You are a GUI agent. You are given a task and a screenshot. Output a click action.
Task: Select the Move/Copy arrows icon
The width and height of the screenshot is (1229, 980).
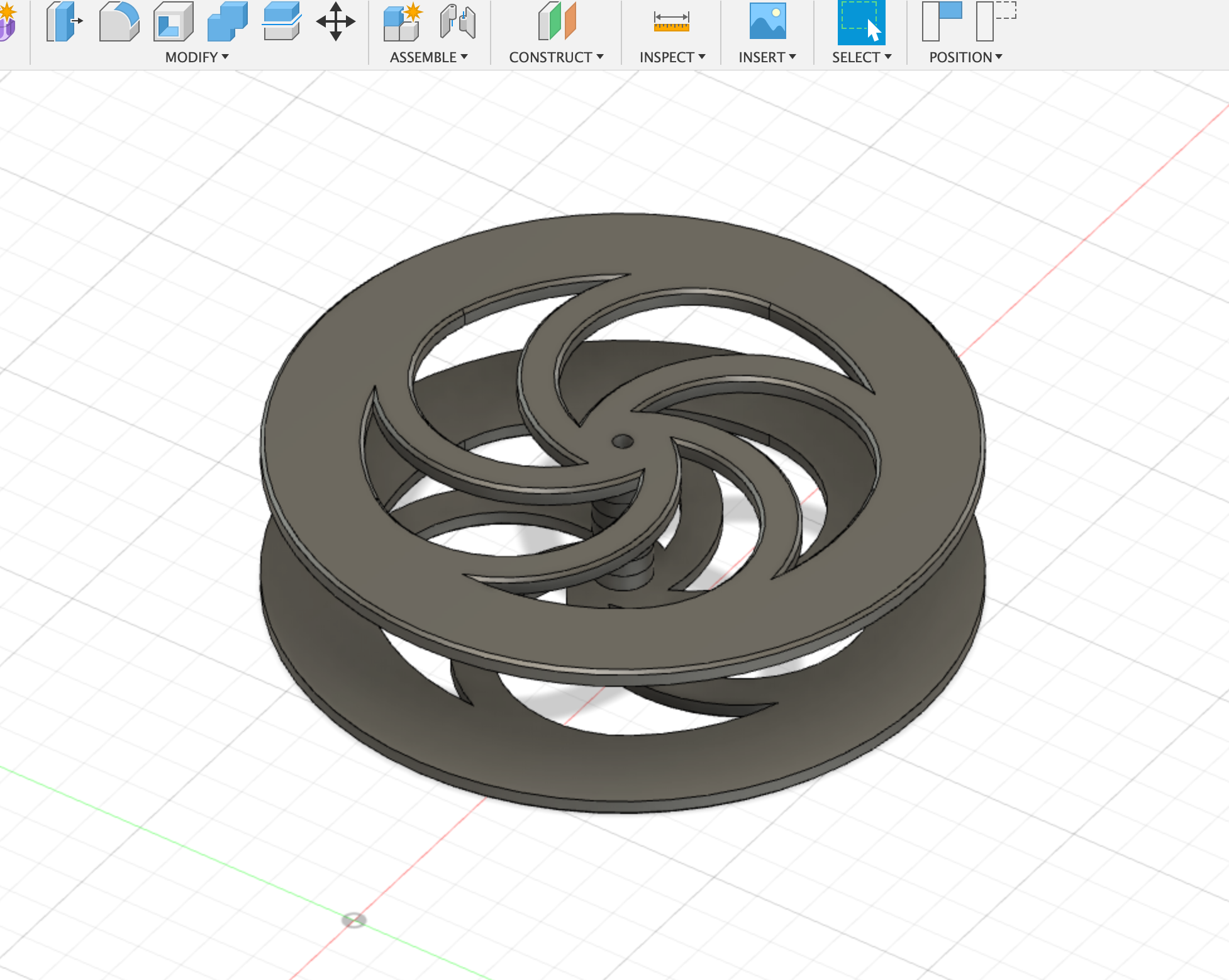point(336,21)
